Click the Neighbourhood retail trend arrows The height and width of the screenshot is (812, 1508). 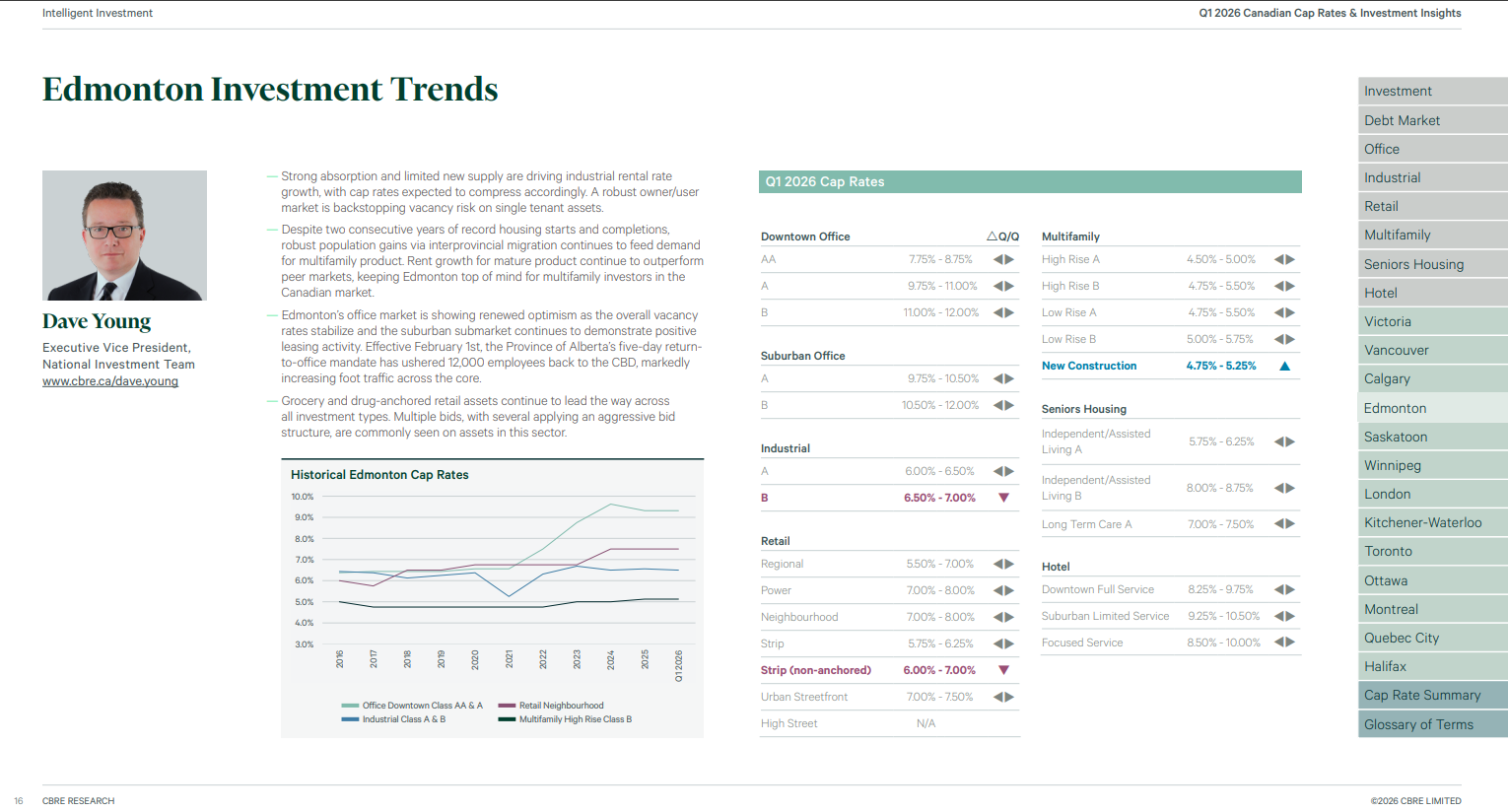pos(1003,617)
